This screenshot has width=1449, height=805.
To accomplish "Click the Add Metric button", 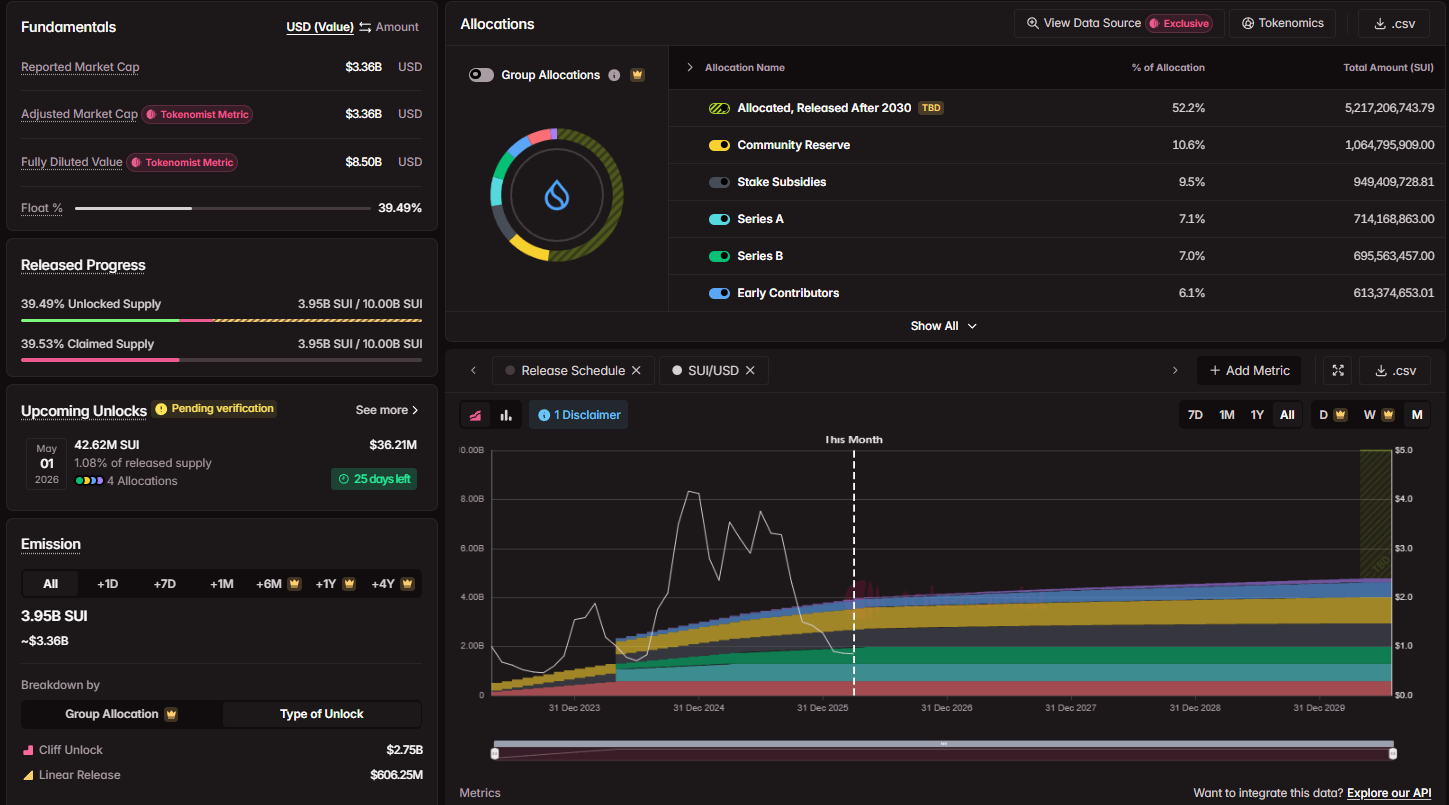I will tap(1249, 371).
